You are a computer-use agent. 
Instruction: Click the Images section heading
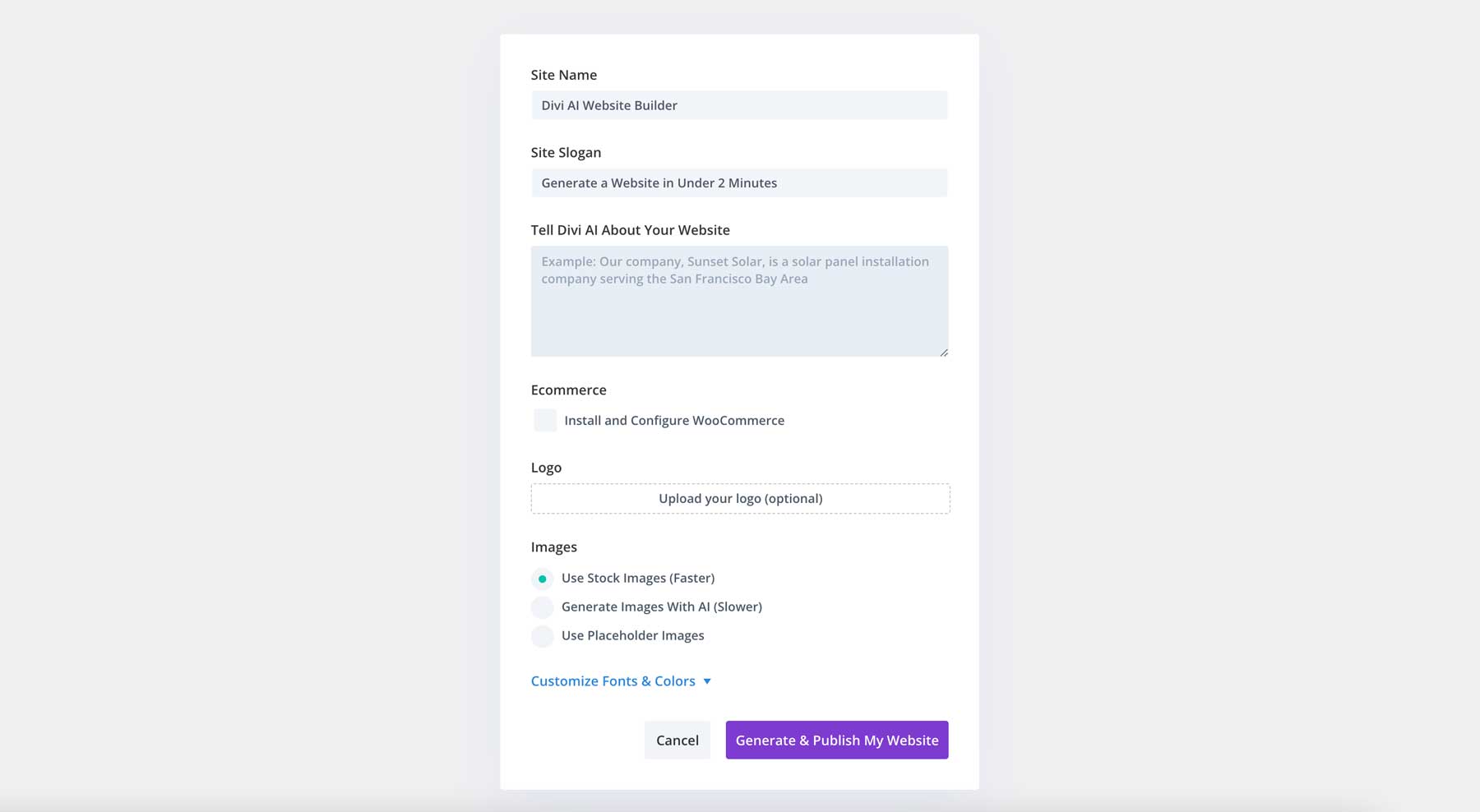pos(554,547)
